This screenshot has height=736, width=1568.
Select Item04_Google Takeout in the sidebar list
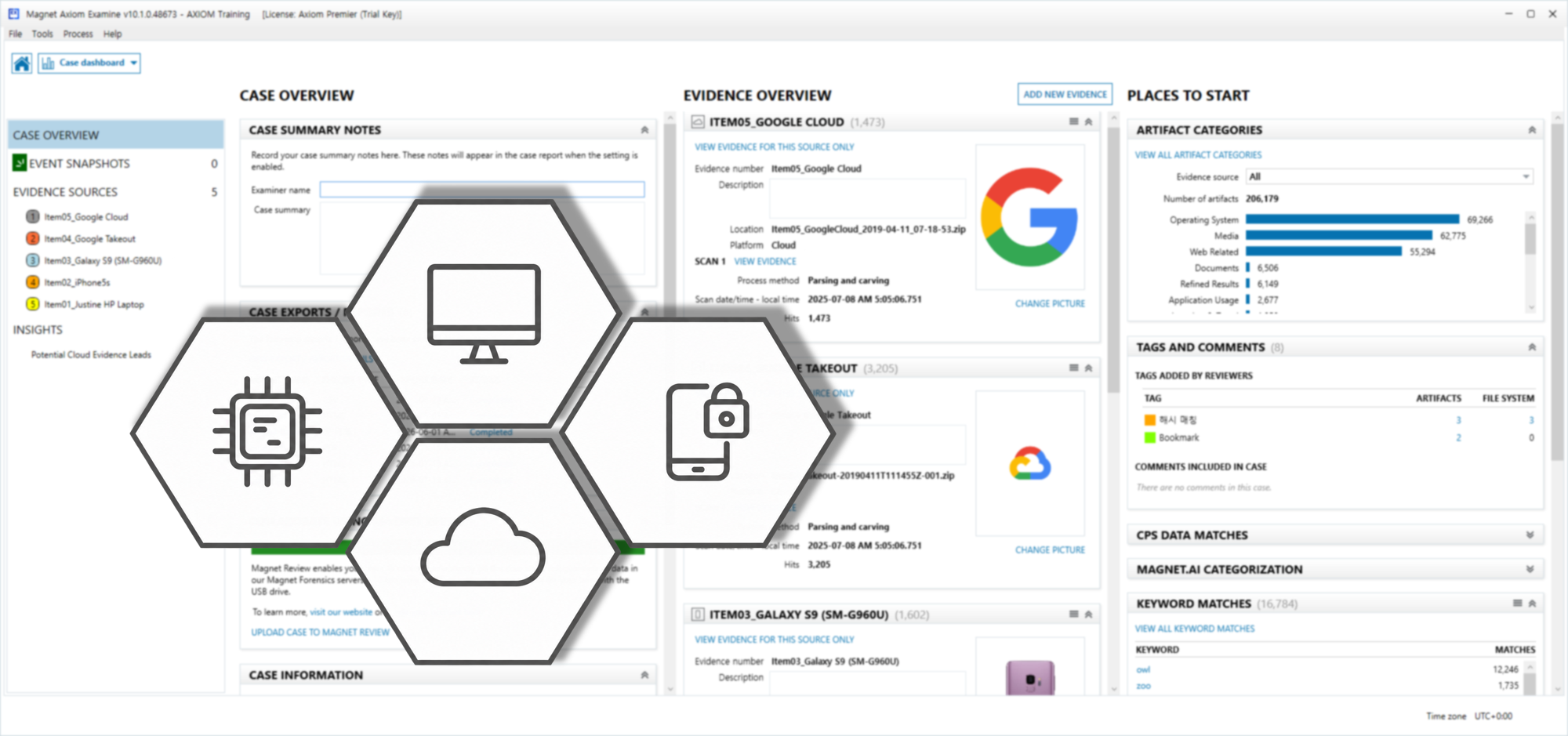89,239
